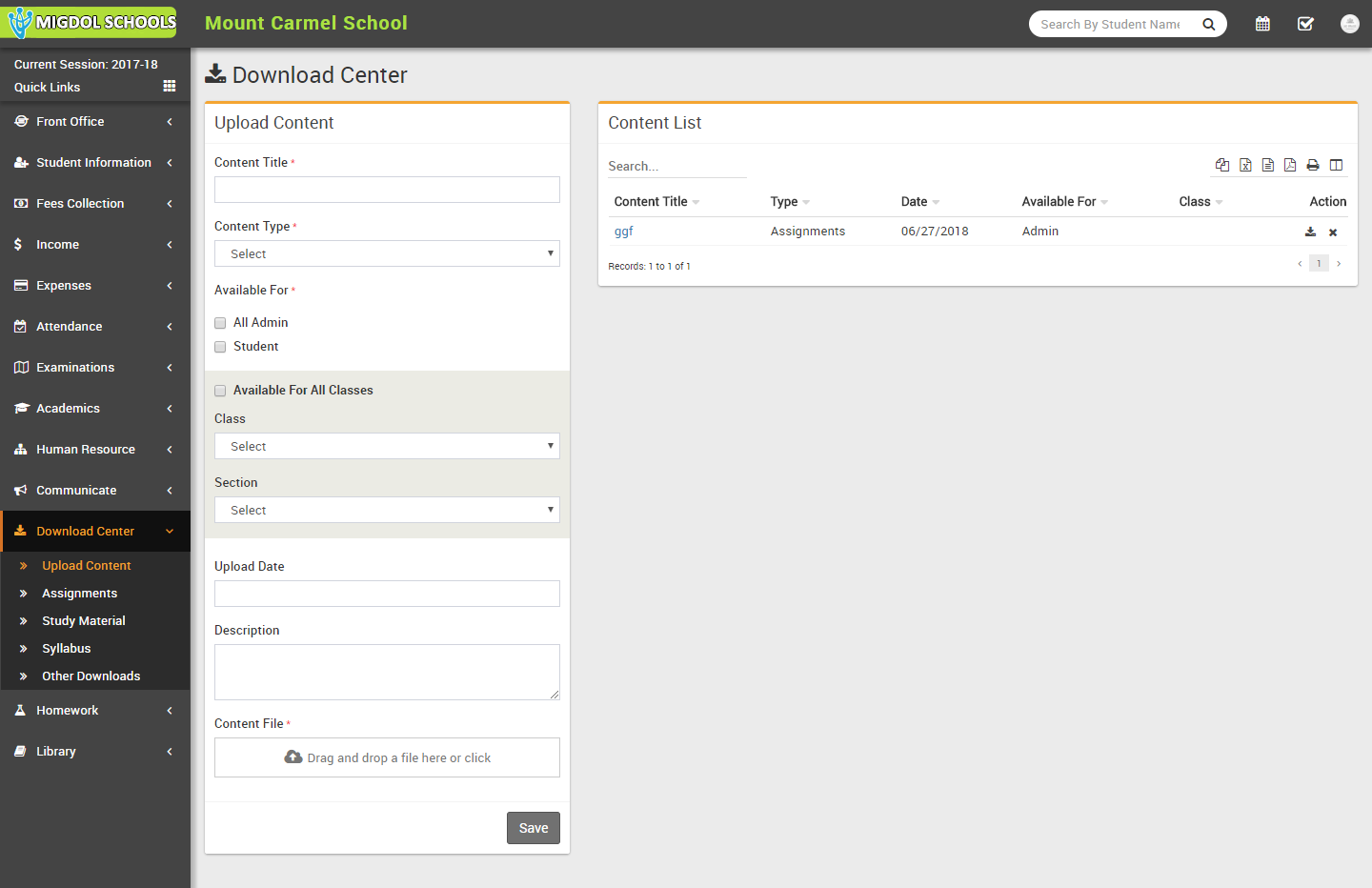Image resolution: width=1372 pixels, height=888 pixels.
Task: Open the Class select dropdown
Action: pos(387,446)
